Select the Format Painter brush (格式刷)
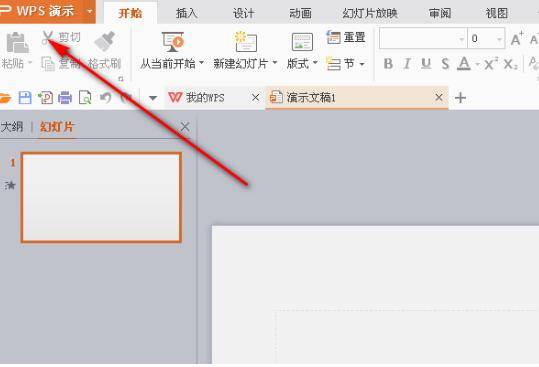The width and height of the screenshot is (539, 367). (x=104, y=41)
